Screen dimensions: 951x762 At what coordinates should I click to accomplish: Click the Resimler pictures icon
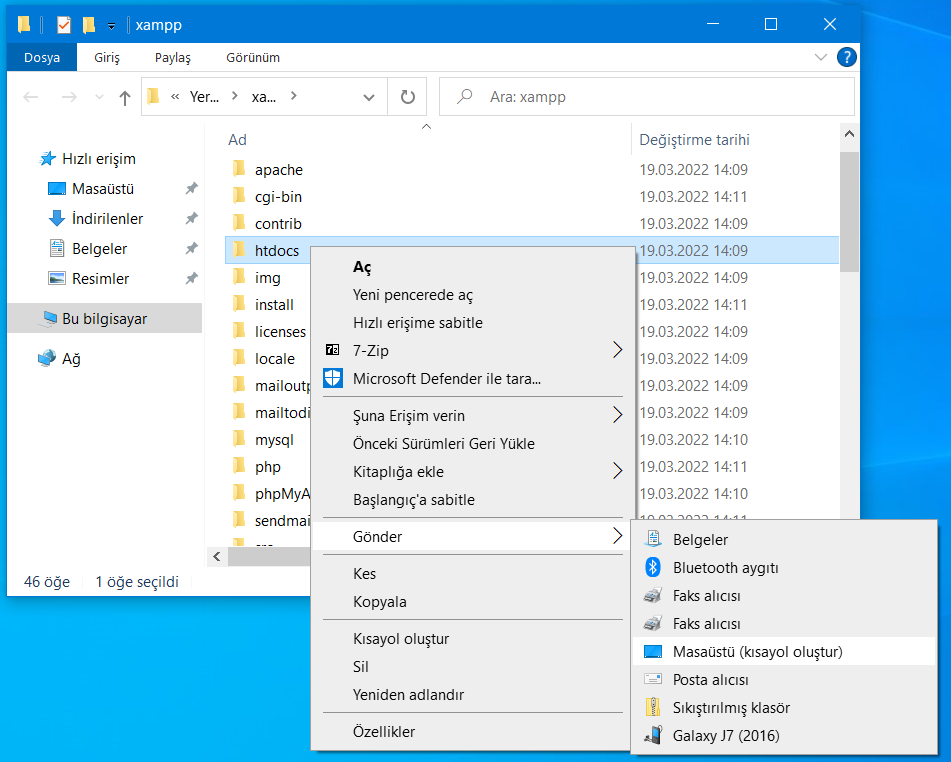click(x=56, y=278)
